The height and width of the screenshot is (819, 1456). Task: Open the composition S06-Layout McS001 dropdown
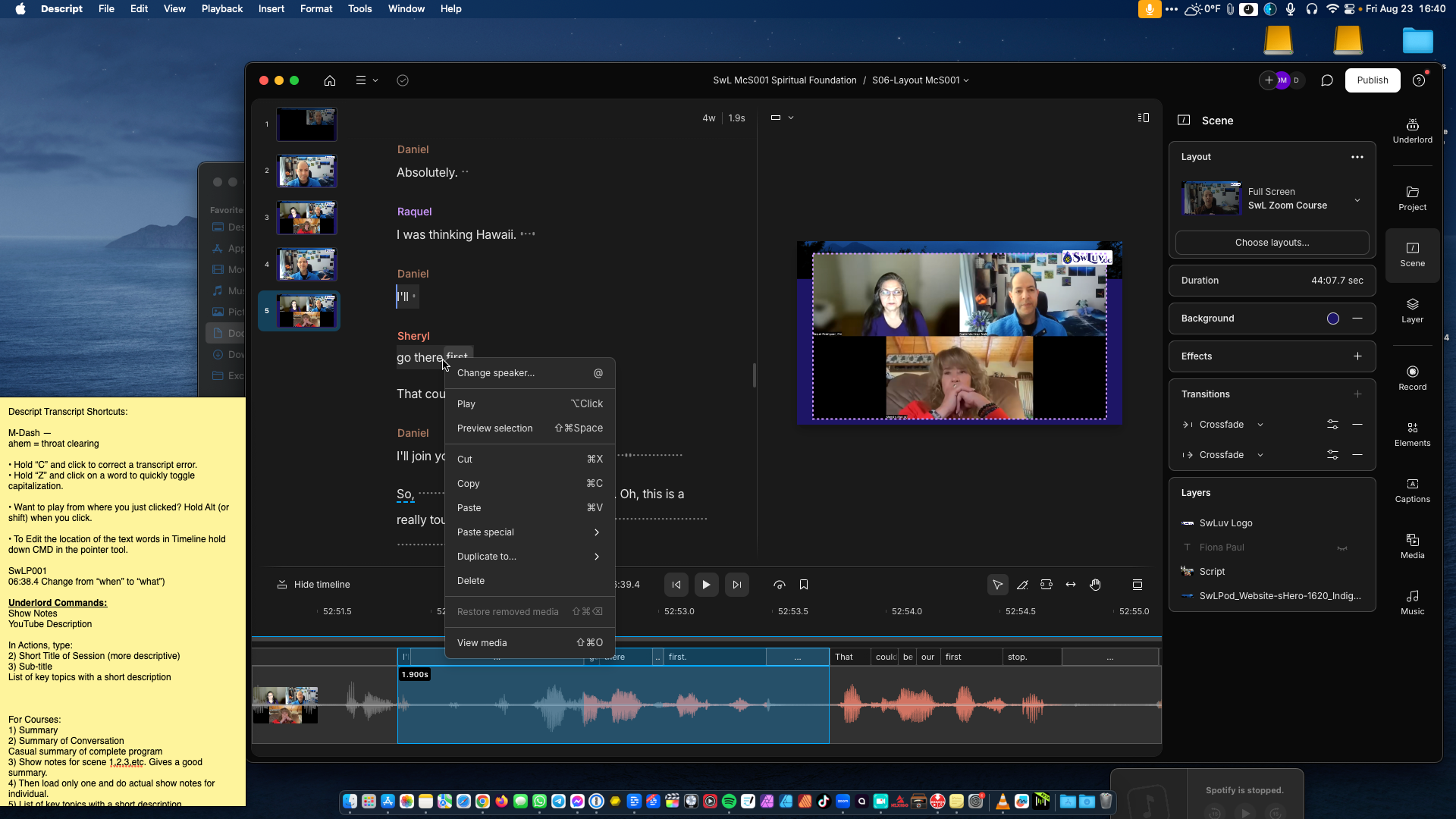pos(920,80)
